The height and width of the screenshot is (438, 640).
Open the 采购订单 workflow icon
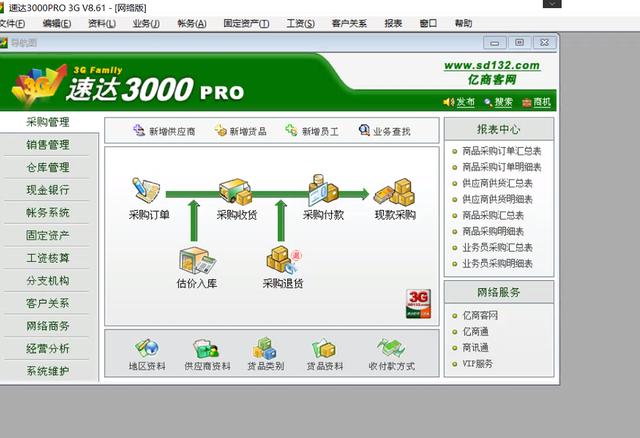point(148,191)
